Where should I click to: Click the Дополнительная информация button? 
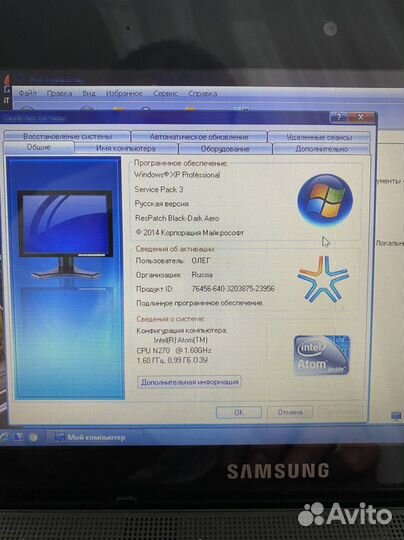coord(189,382)
